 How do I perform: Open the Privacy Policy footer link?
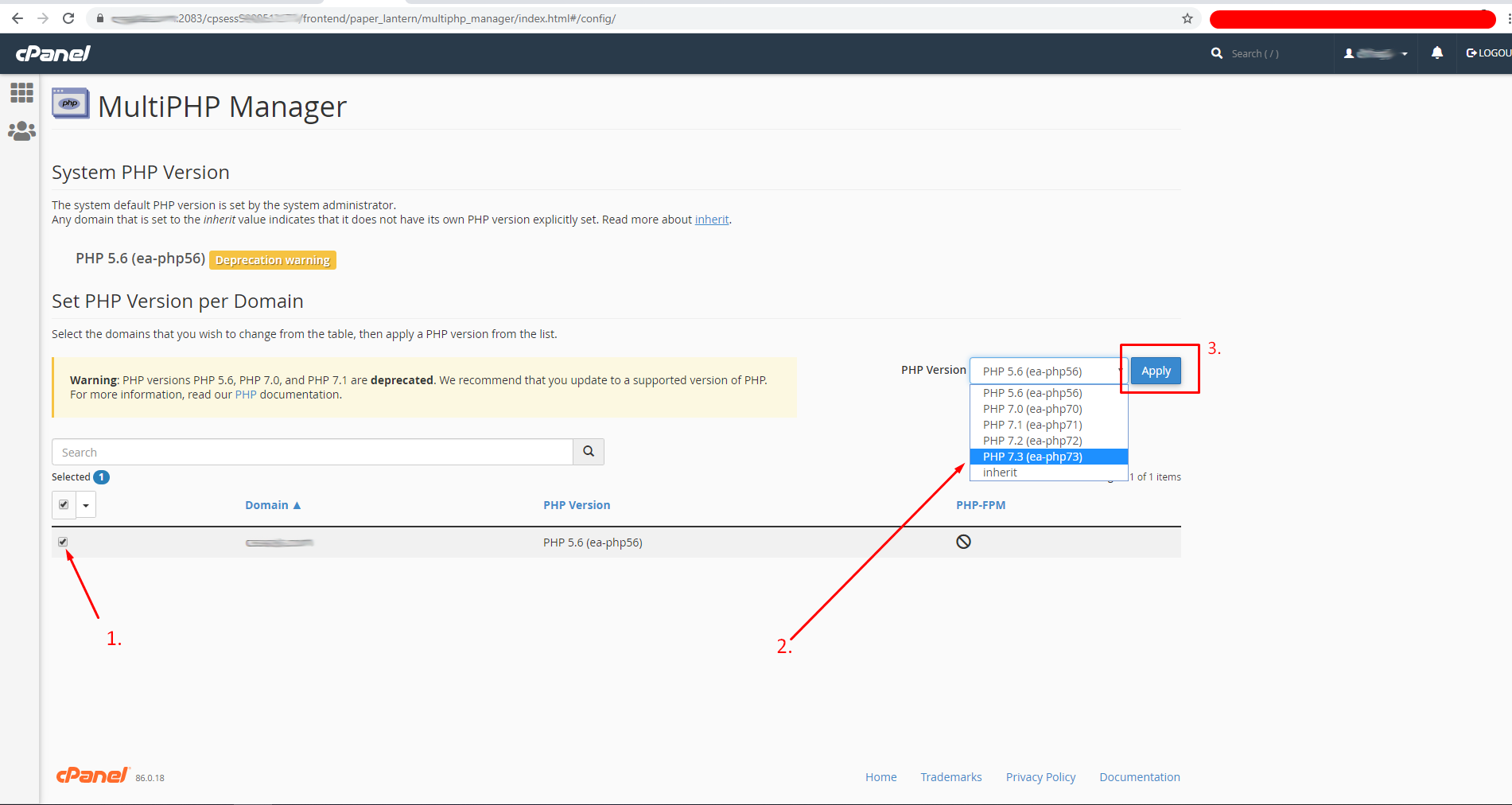pyautogui.click(x=1040, y=777)
